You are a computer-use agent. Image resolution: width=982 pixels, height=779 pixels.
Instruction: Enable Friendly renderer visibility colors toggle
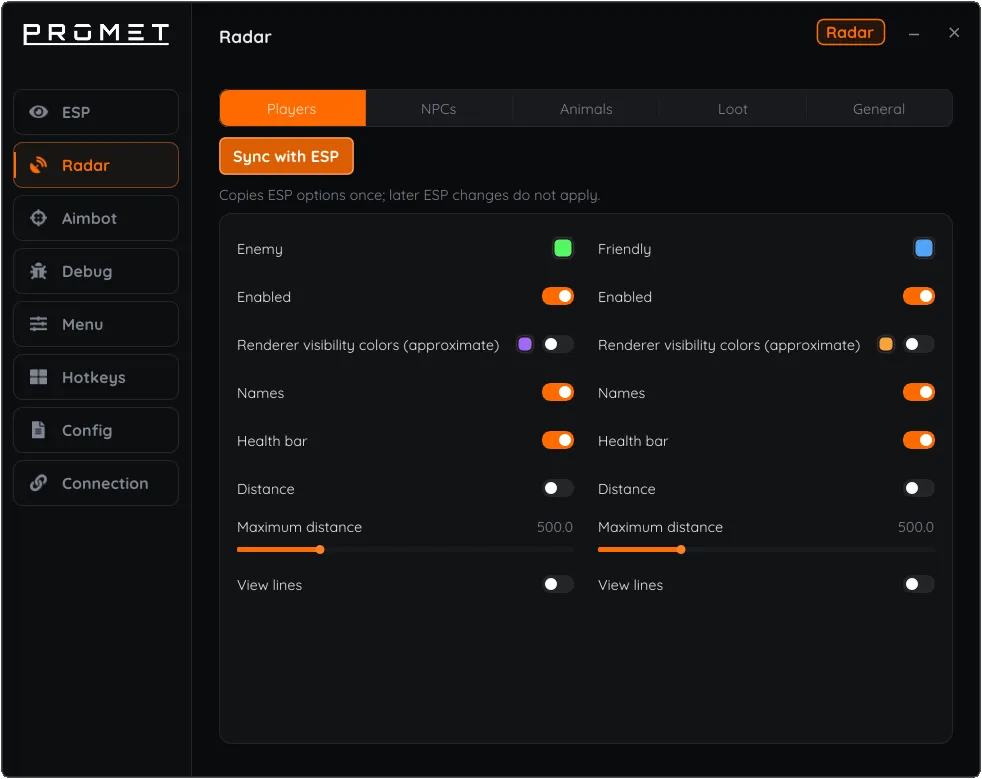click(x=918, y=344)
